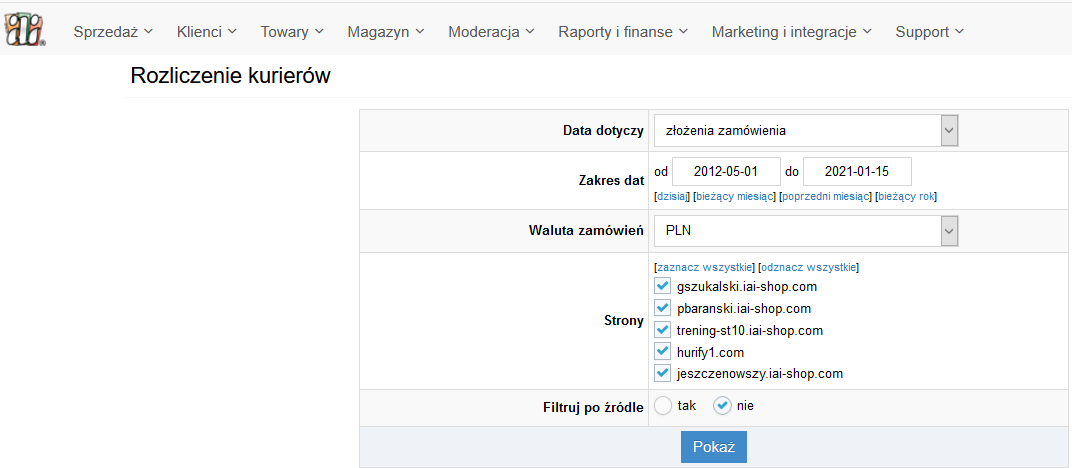Click zaznacz wszystkie link

(x=704, y=267)
